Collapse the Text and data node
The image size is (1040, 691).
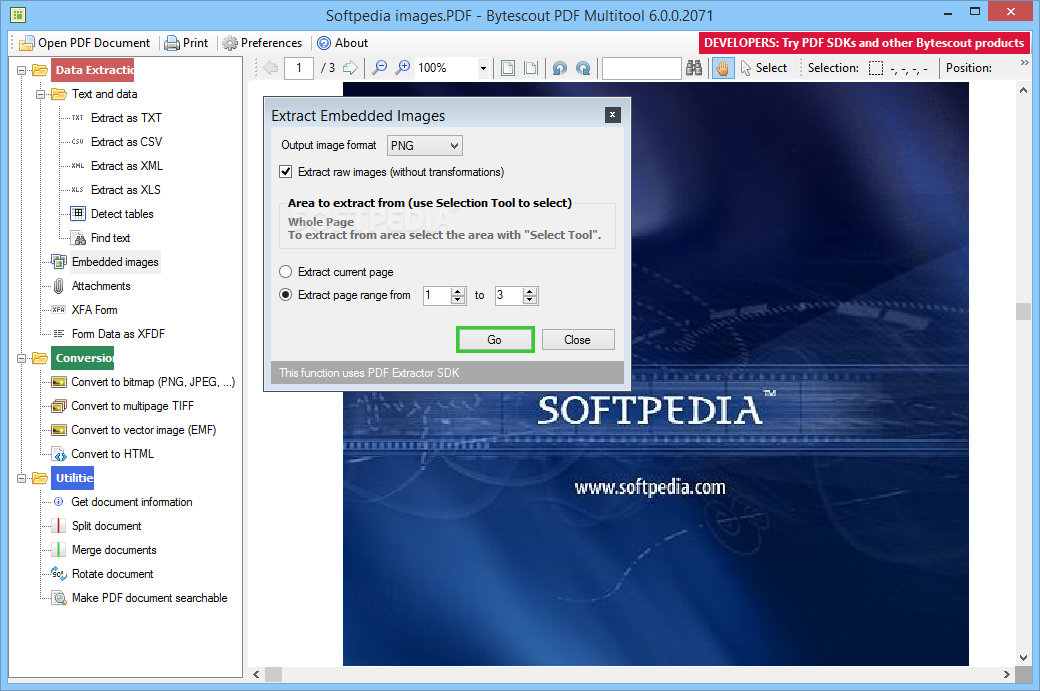click(x=40, y=94)
